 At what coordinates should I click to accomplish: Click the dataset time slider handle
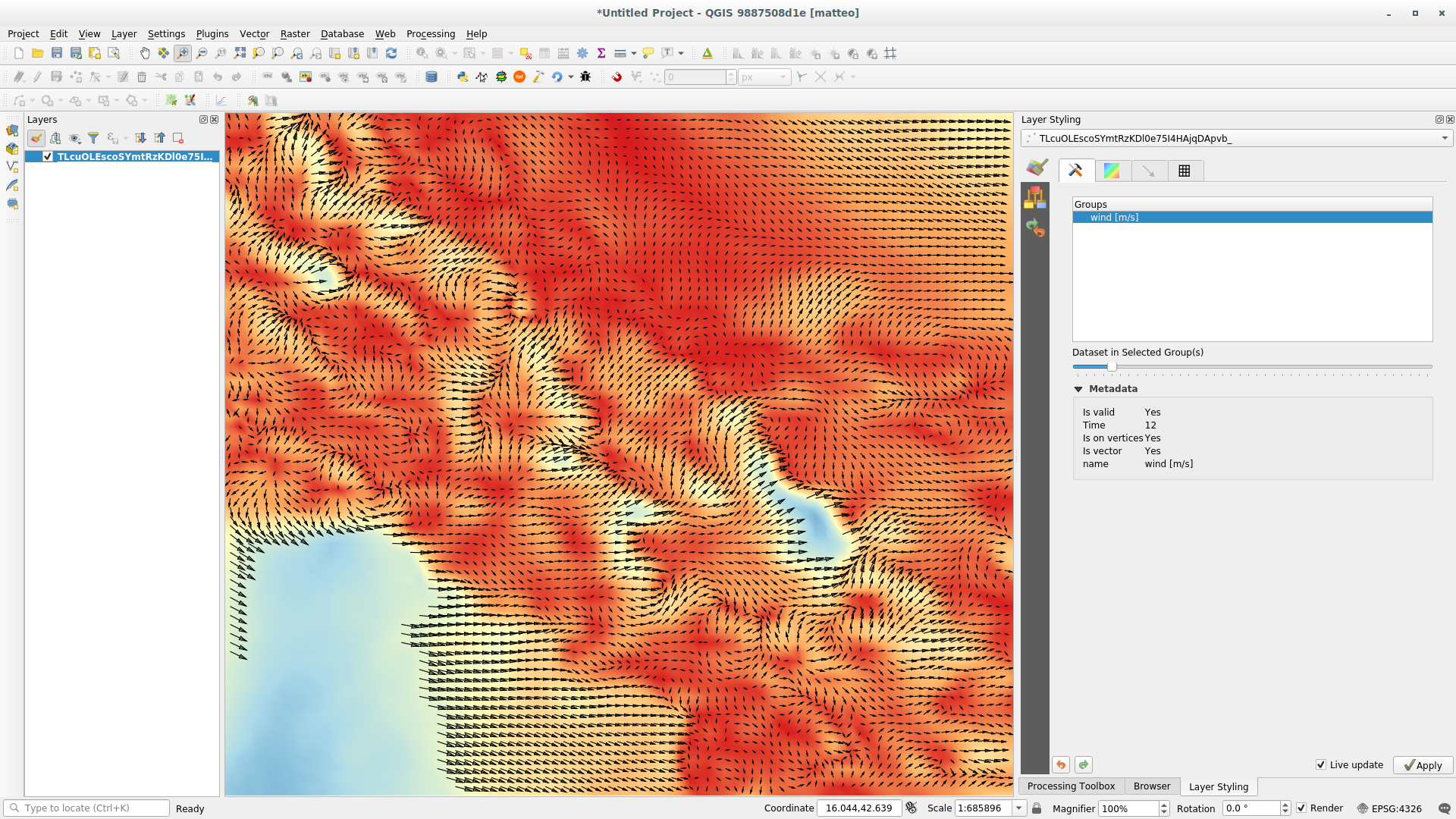coord(1112,366)
